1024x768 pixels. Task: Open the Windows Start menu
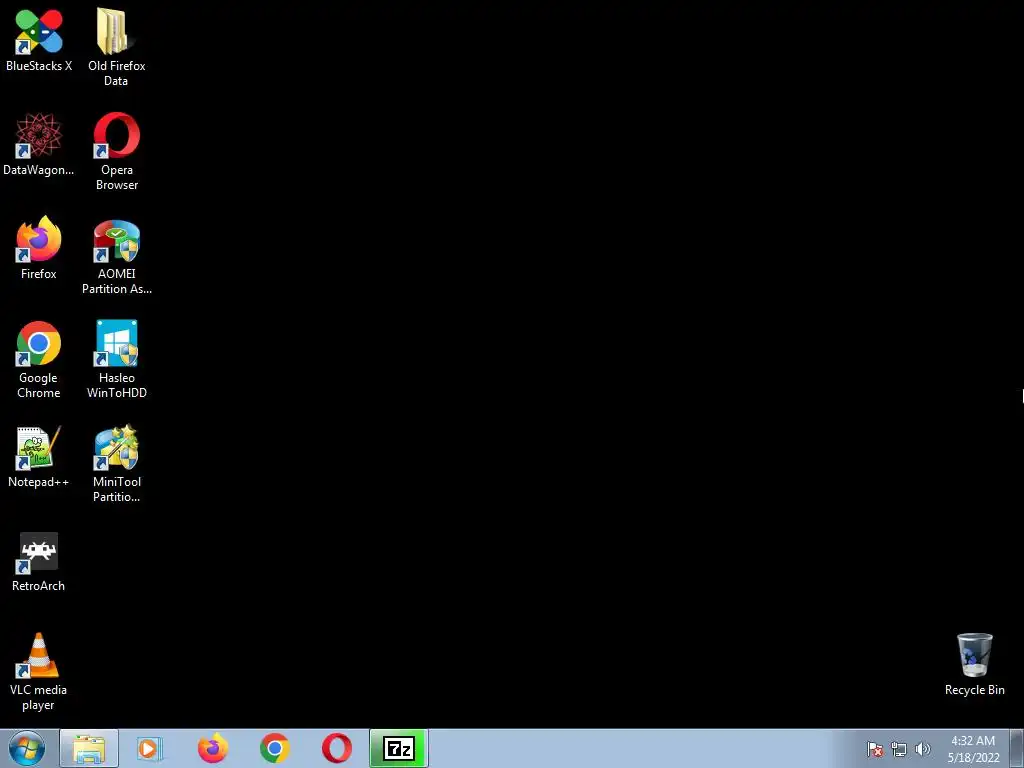[27, 748]
